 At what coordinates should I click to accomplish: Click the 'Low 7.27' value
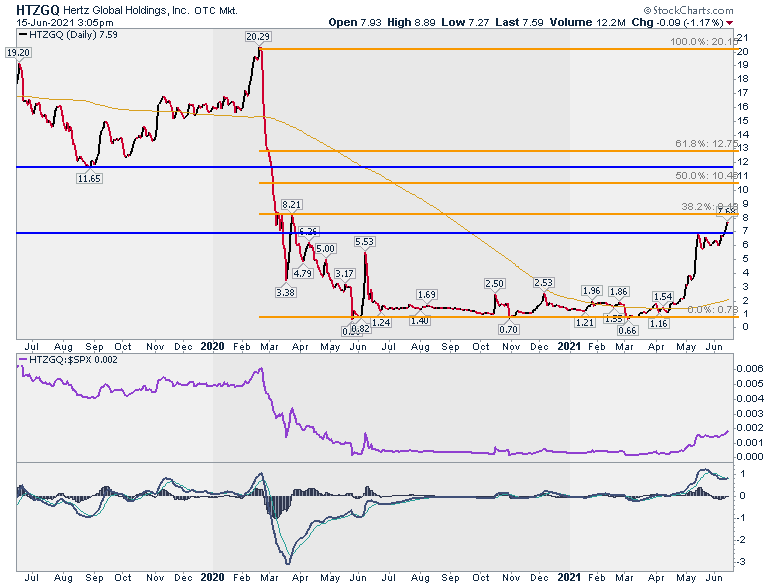tap(465, 22)
